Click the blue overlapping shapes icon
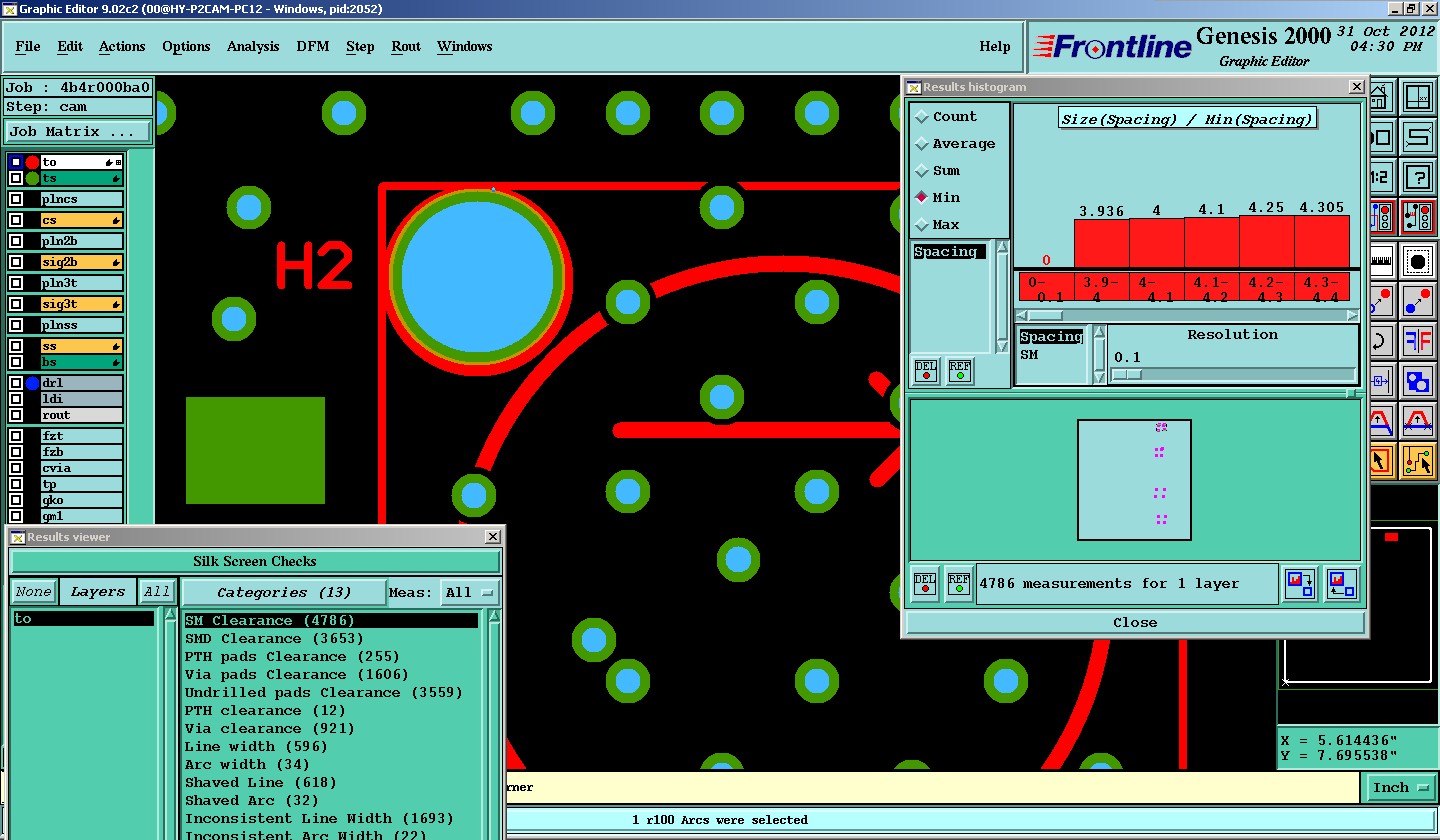Screen dimensions: 1440x840 [1418, 381]
